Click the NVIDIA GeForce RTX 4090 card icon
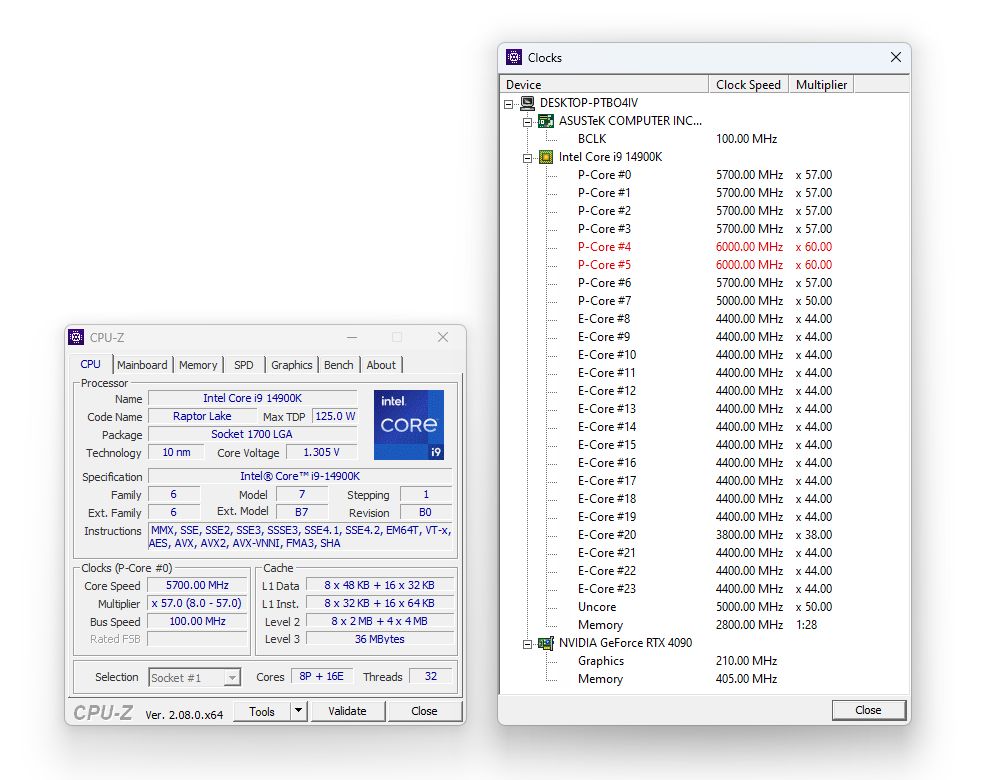This screenshot has height=780, width=1000. coord(546,643)
